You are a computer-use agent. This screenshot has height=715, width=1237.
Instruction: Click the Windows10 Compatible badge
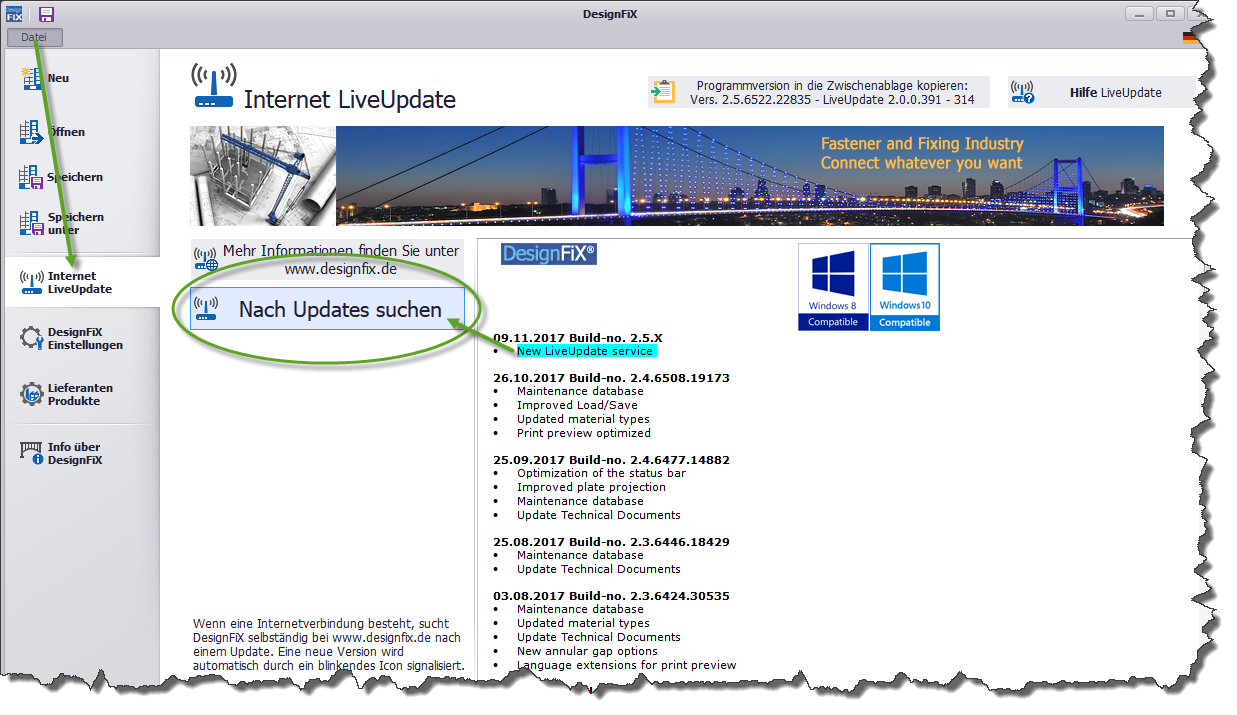904,287
